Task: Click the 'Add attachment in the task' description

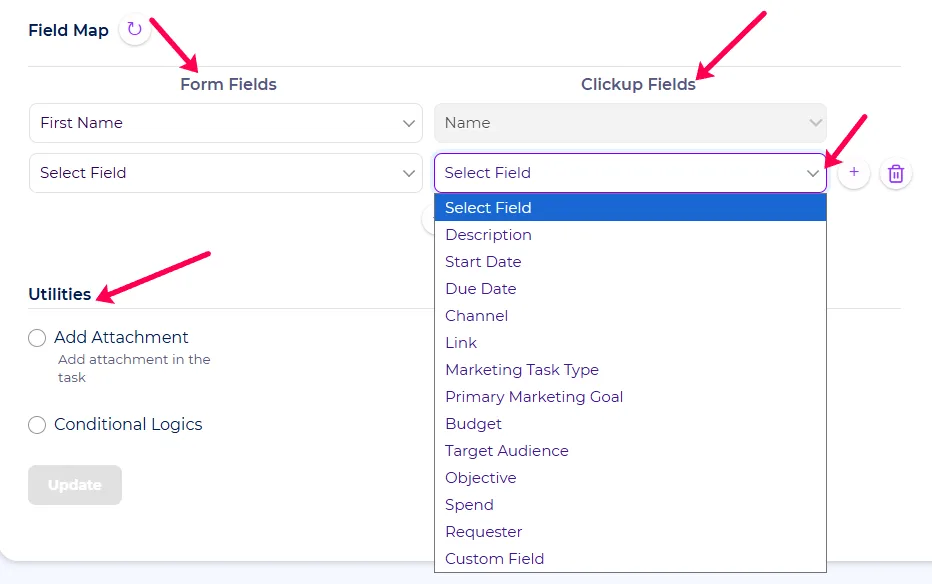Action: pos(134,368)
